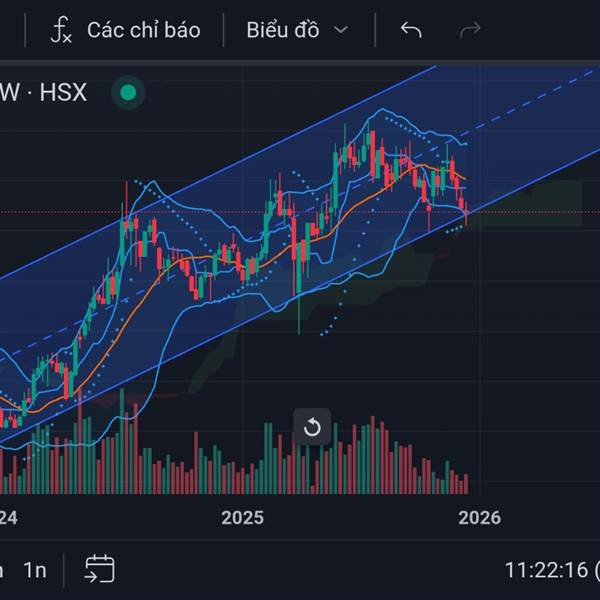Choose the '1n' time range
This screenshot has width=600, height=600.
[x=35, y=570]
